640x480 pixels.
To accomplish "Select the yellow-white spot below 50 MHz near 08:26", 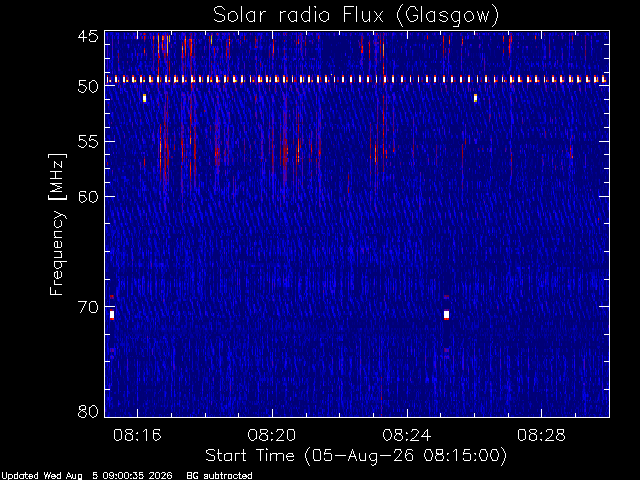I will (476, 98).
